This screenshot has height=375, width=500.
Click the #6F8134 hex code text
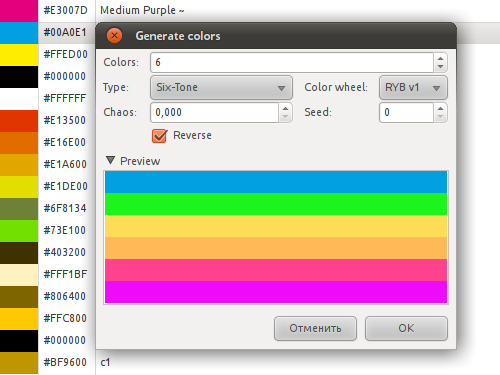click(65, 208)
